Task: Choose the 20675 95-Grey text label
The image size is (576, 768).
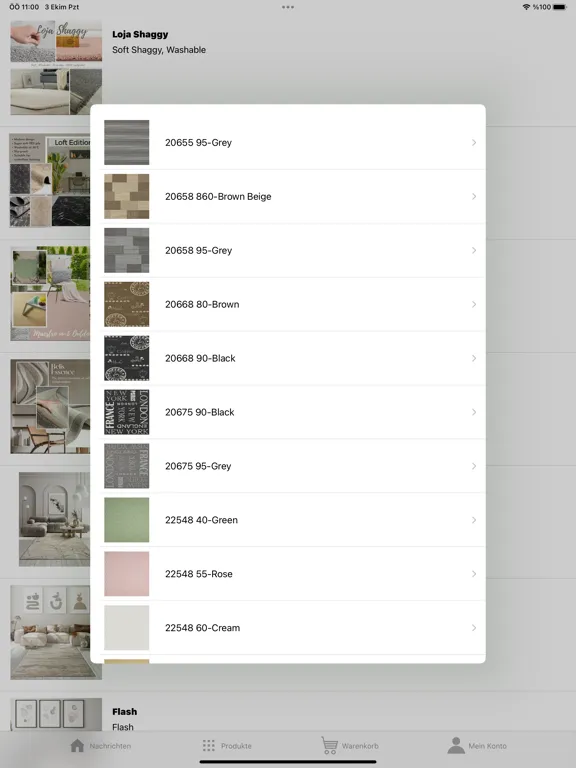Action: (198, 466)
